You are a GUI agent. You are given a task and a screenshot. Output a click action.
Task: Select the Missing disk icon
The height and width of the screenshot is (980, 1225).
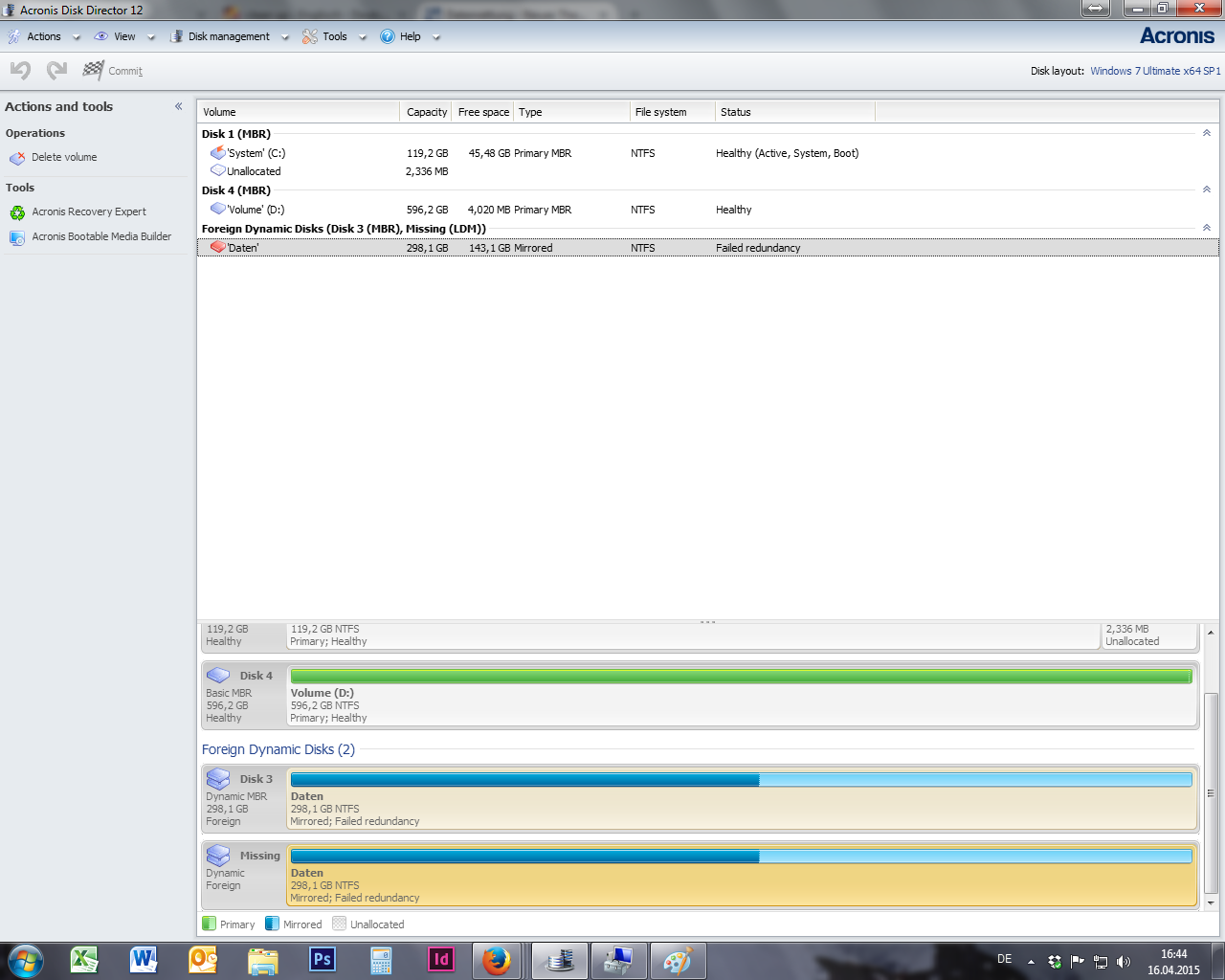tap(218, 856)
